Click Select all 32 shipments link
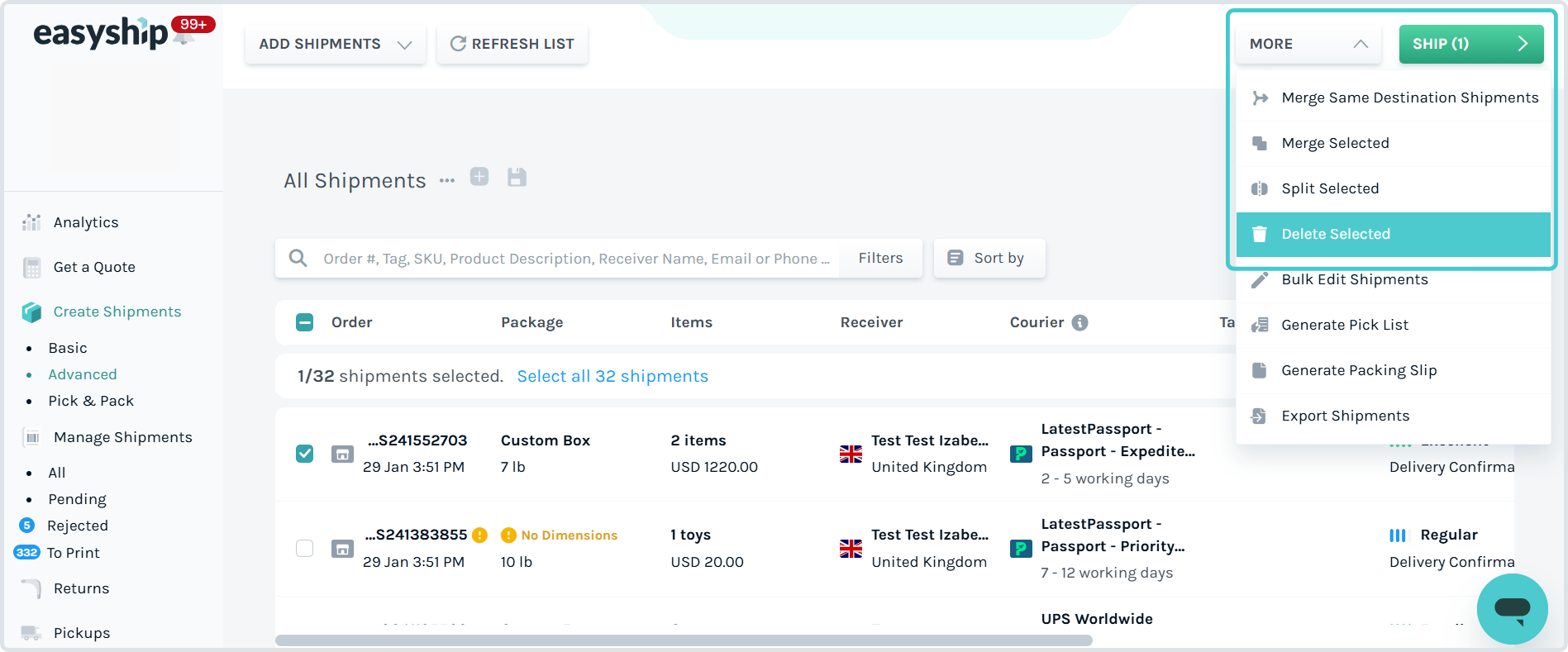The width and height of the screenshot is (1568, 652). coord(612,377)
